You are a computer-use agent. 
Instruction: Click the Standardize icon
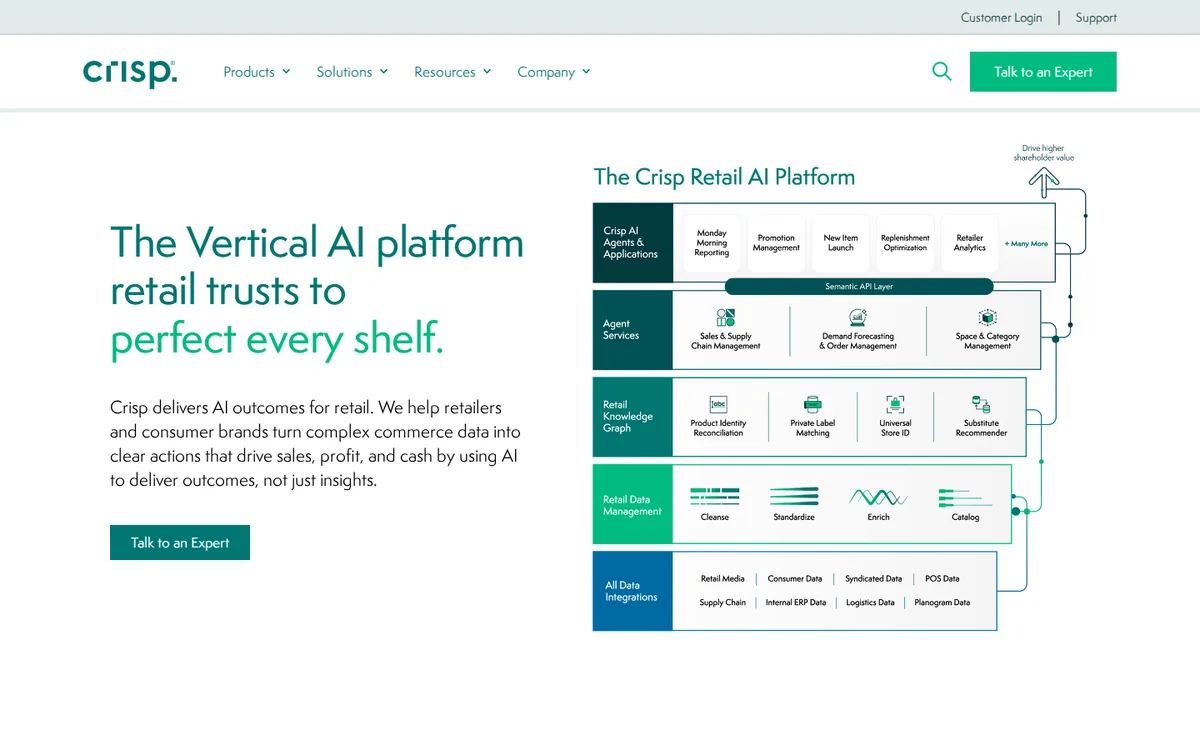[794, 496]
